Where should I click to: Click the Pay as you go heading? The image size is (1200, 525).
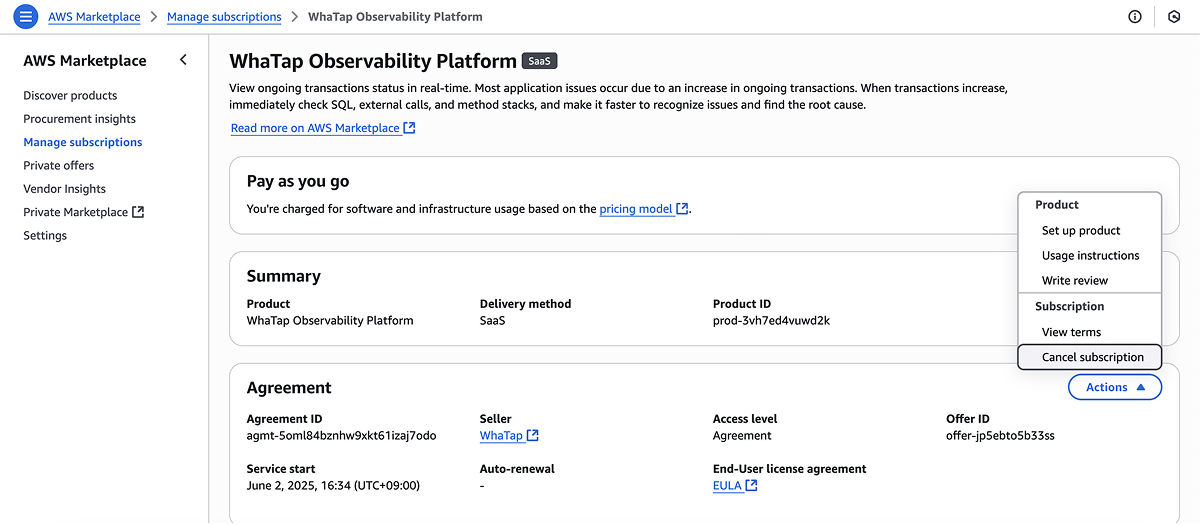298,182
